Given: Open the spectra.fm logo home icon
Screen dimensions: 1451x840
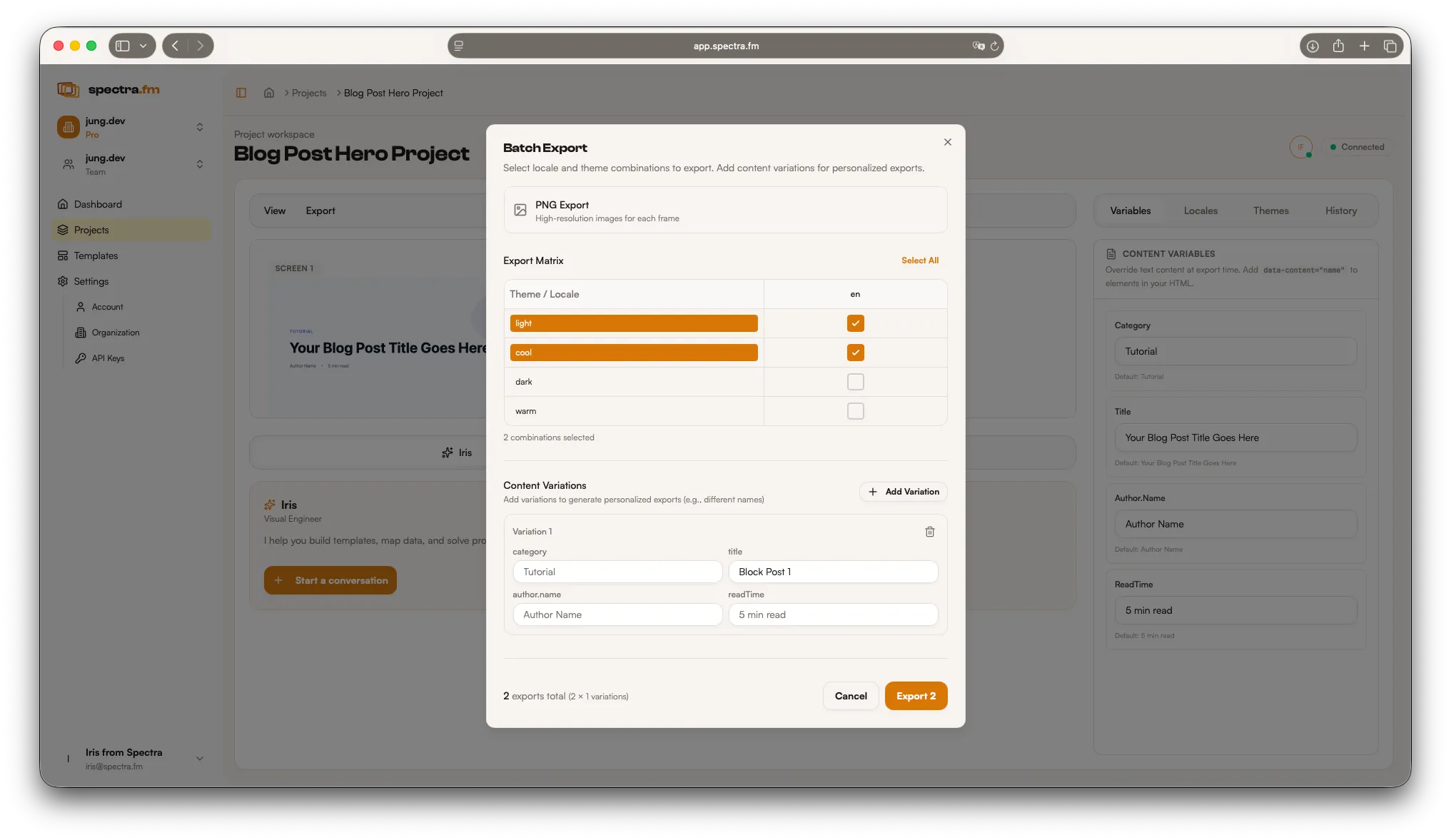Looking at the screenshot, I should [68, 89].
